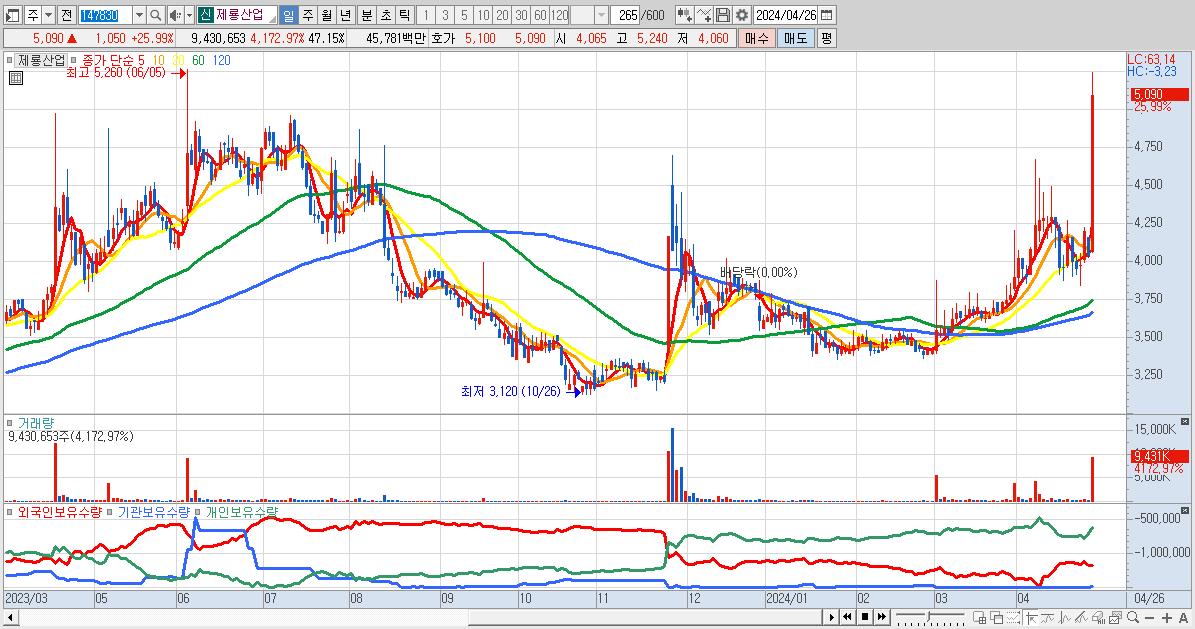Image resolution: width=1195 pixels, height=629 pixels.
Task: Click the eraser with bars icon at bottom
Action: point(1099,618)
